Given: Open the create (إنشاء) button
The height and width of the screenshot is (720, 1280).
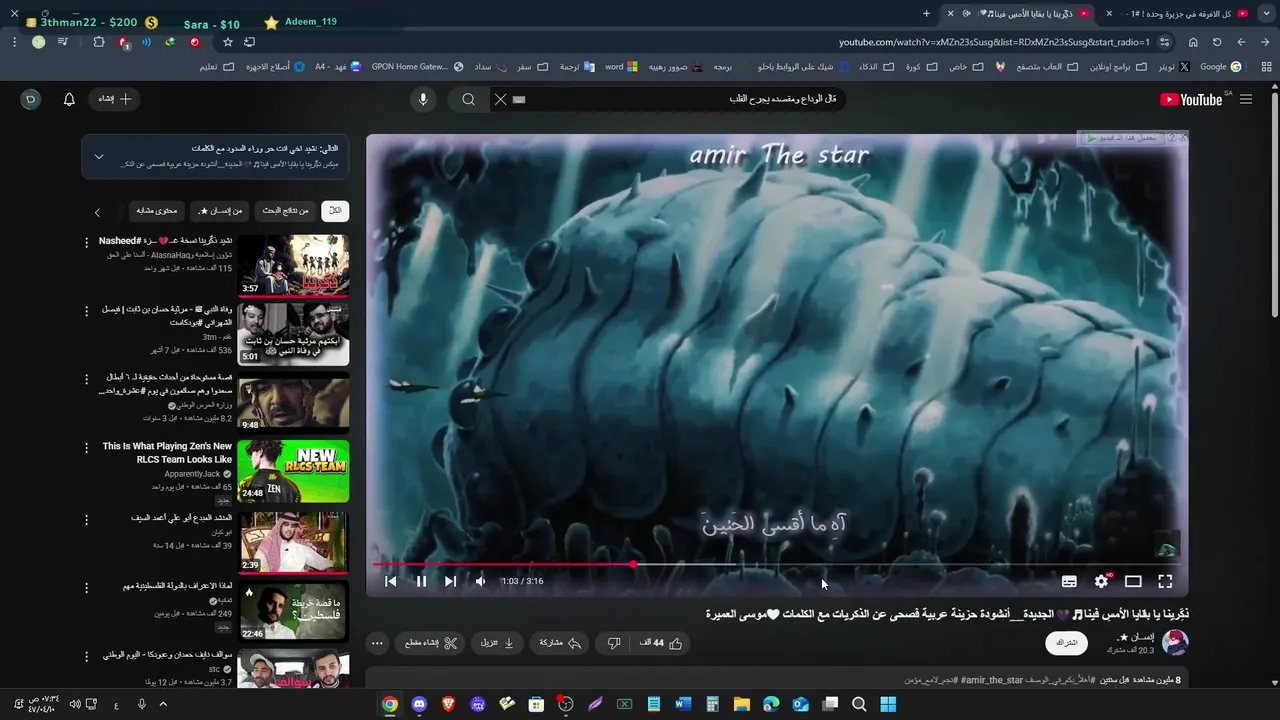Looking at the screenshot, I should point(115,99).
